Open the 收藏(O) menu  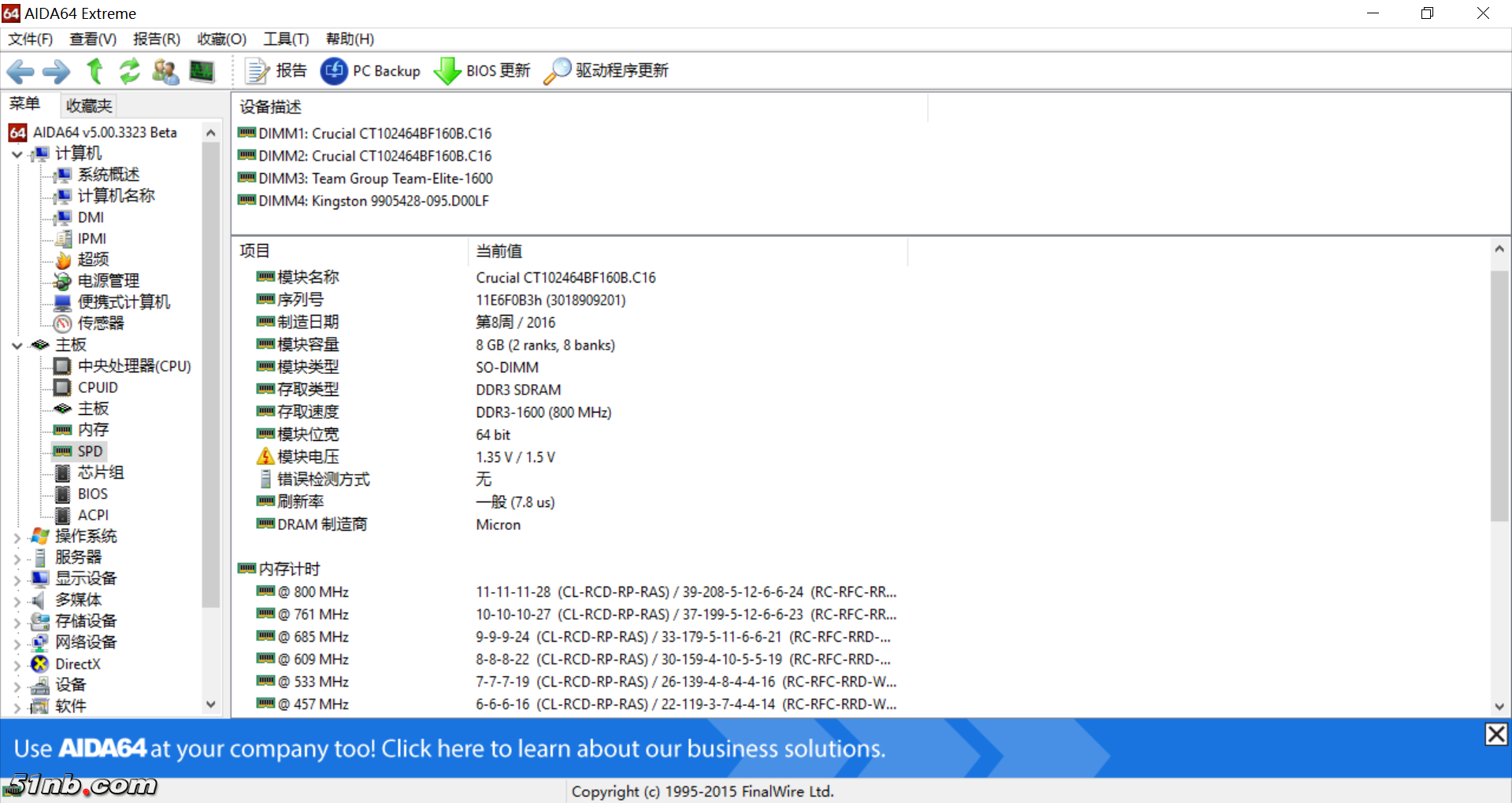221,39
